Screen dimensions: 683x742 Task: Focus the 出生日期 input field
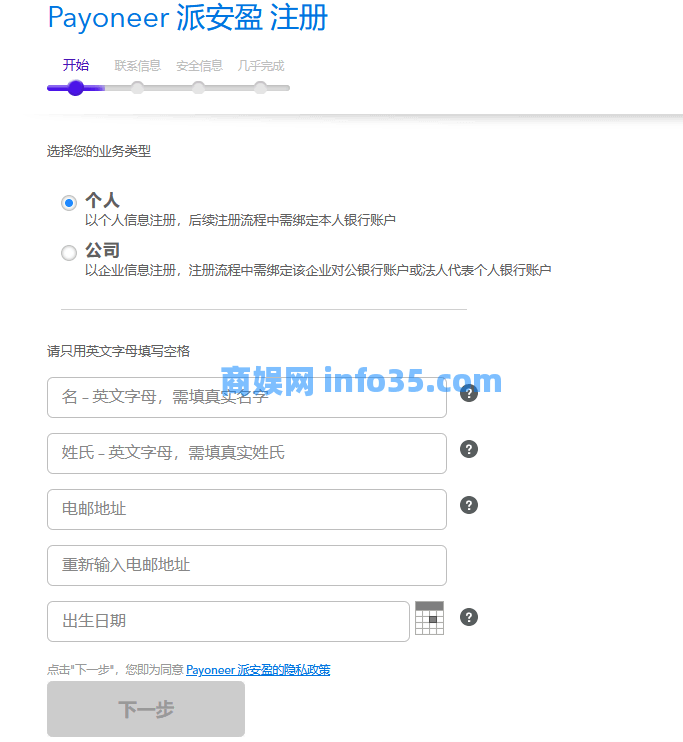click(228, 621)
